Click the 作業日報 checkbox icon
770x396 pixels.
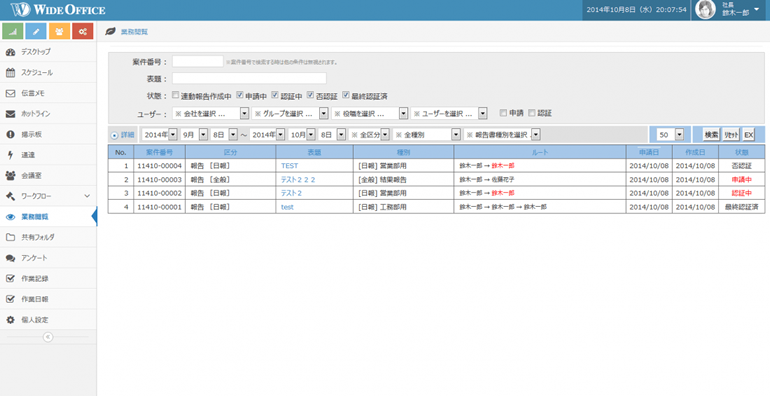pyautogui.click(x=10, y=299)
